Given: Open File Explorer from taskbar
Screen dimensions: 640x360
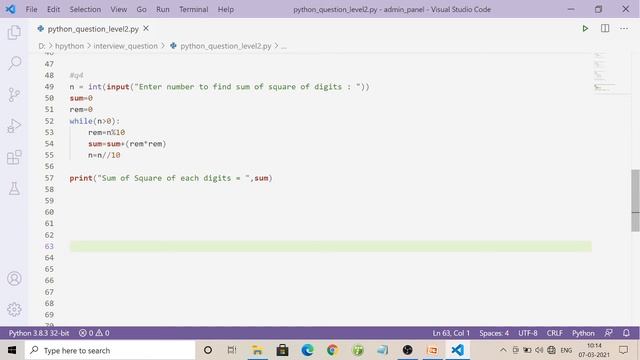Looking at the screenshot, I should click(x=257, y=350).
